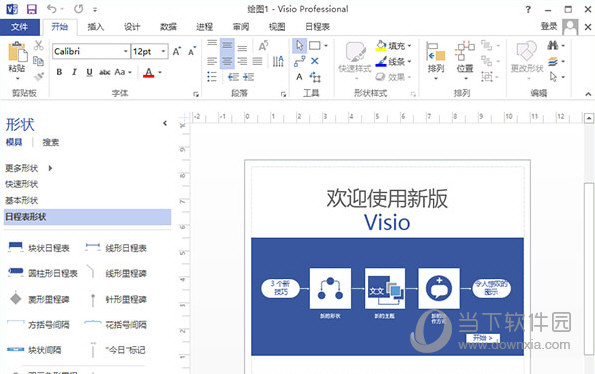Expand font color options arrow
This screenshot has width=595, height=374.
(x=160, y=72)
